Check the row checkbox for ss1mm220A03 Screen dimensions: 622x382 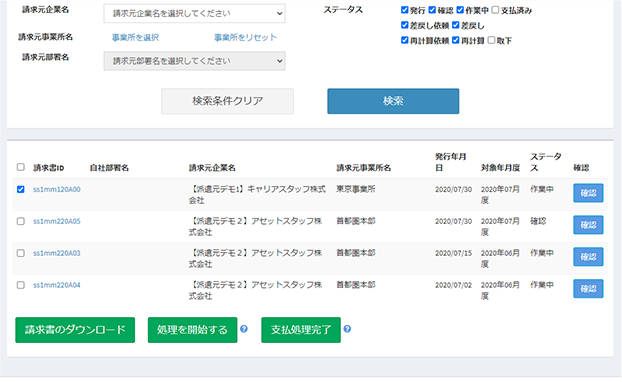[x=21, y=253]
